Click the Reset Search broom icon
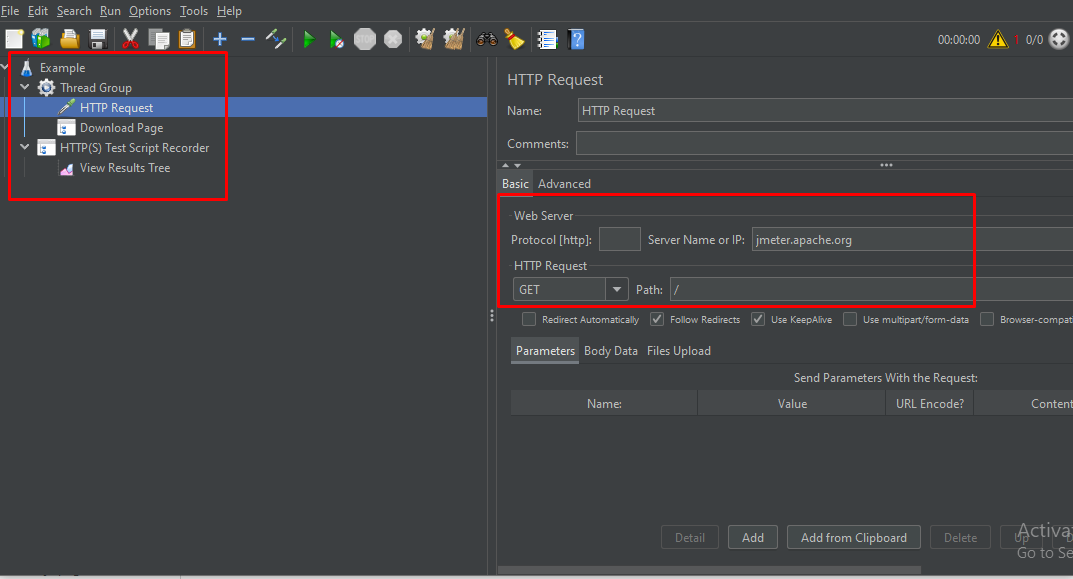Screen dimensions: 1073x579 tap(514, 39)
